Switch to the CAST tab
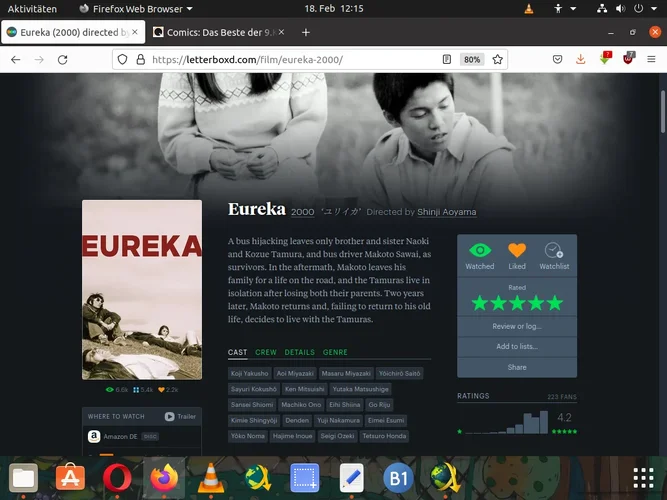This screenshot has height=500, width=667. point(237,352)
